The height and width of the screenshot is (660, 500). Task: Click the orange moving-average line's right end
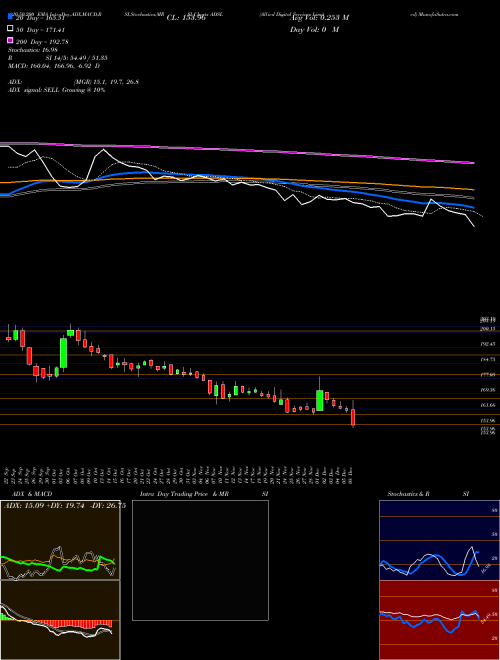coord(472,189)
